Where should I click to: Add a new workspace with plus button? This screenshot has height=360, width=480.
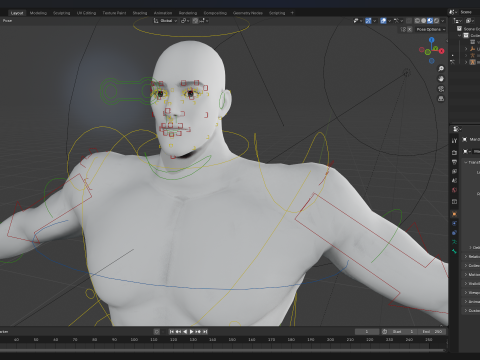click(x=292, y=13)
